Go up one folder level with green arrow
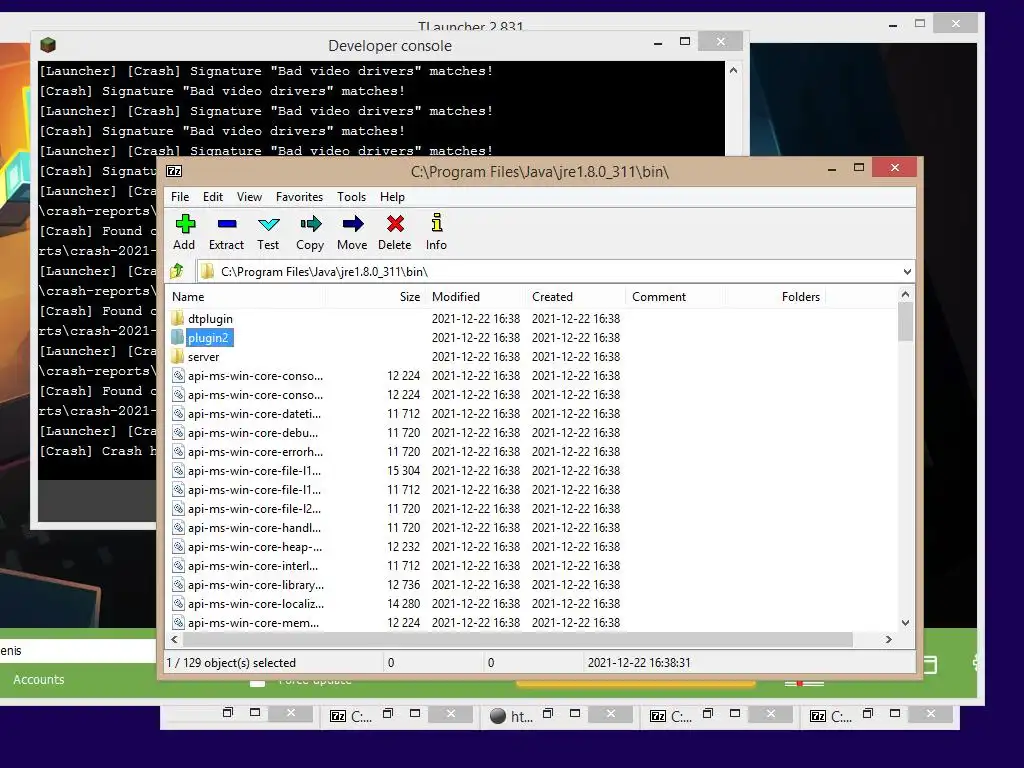Image resolution: width=1024 pixels, height=768 pixels. [x=177, y=271]
